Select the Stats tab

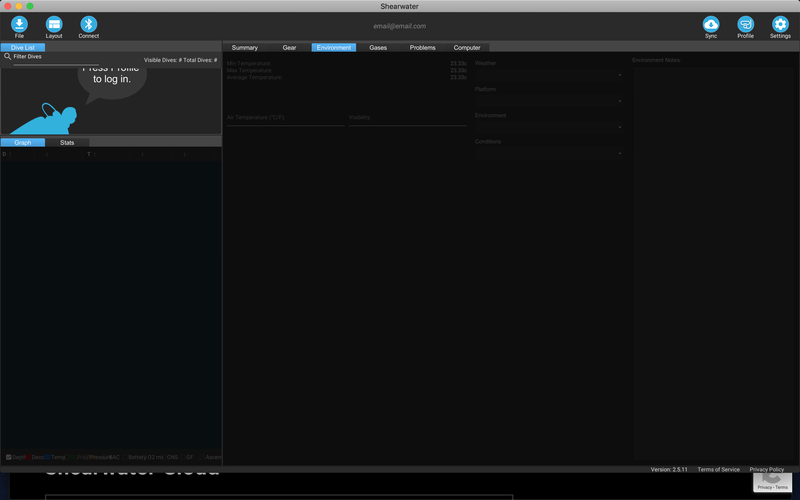67,142
